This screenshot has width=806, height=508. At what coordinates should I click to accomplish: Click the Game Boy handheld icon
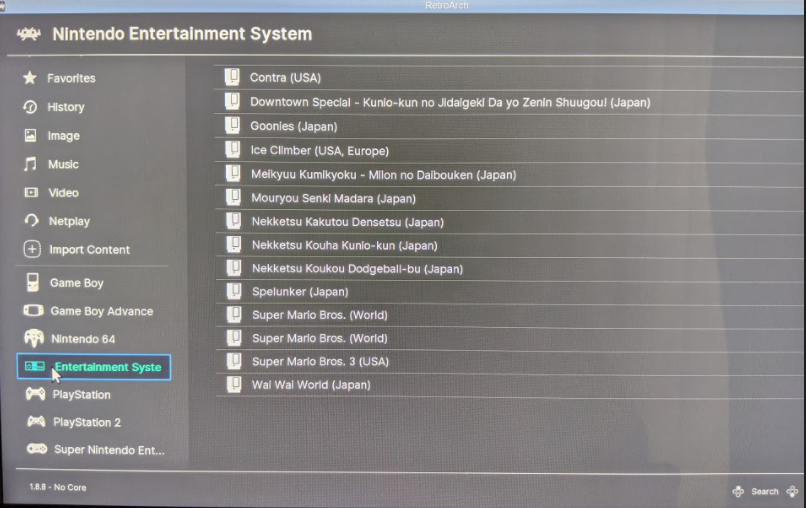coord(32,282)
